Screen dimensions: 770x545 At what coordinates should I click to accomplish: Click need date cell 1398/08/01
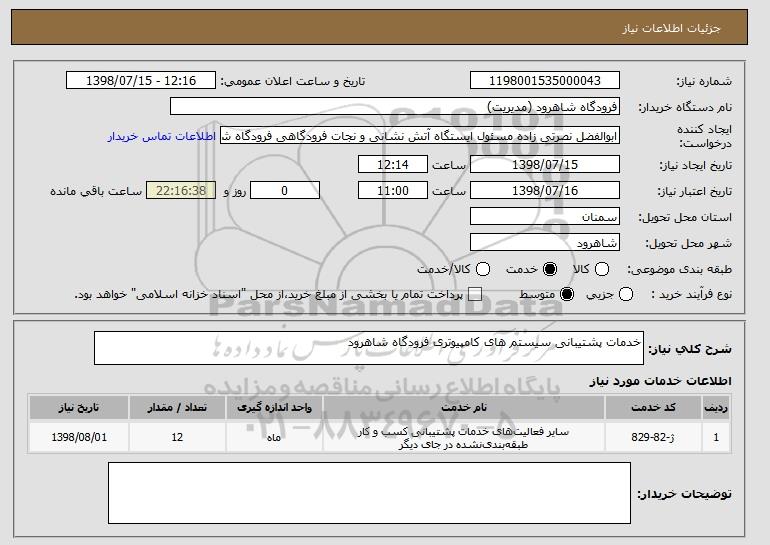coord(79,437)
